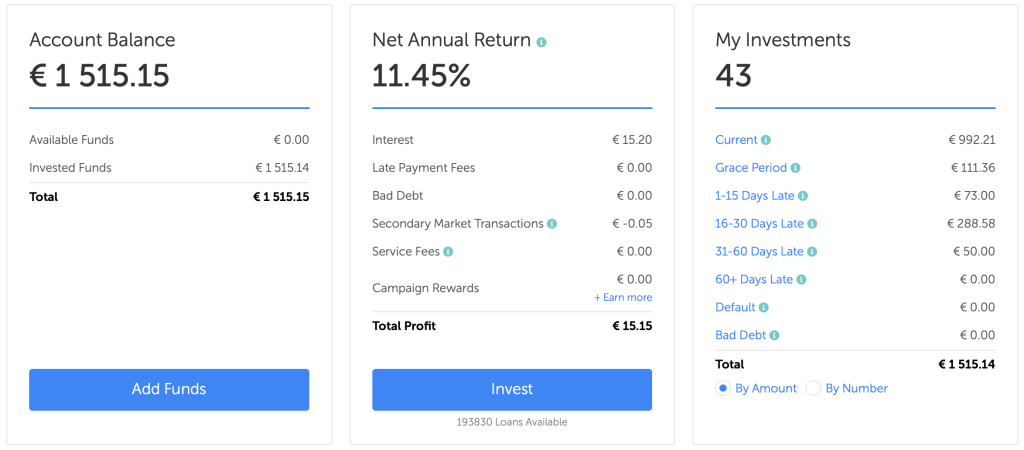Click info icon beside 60+ Days Late

click(802, 280)
